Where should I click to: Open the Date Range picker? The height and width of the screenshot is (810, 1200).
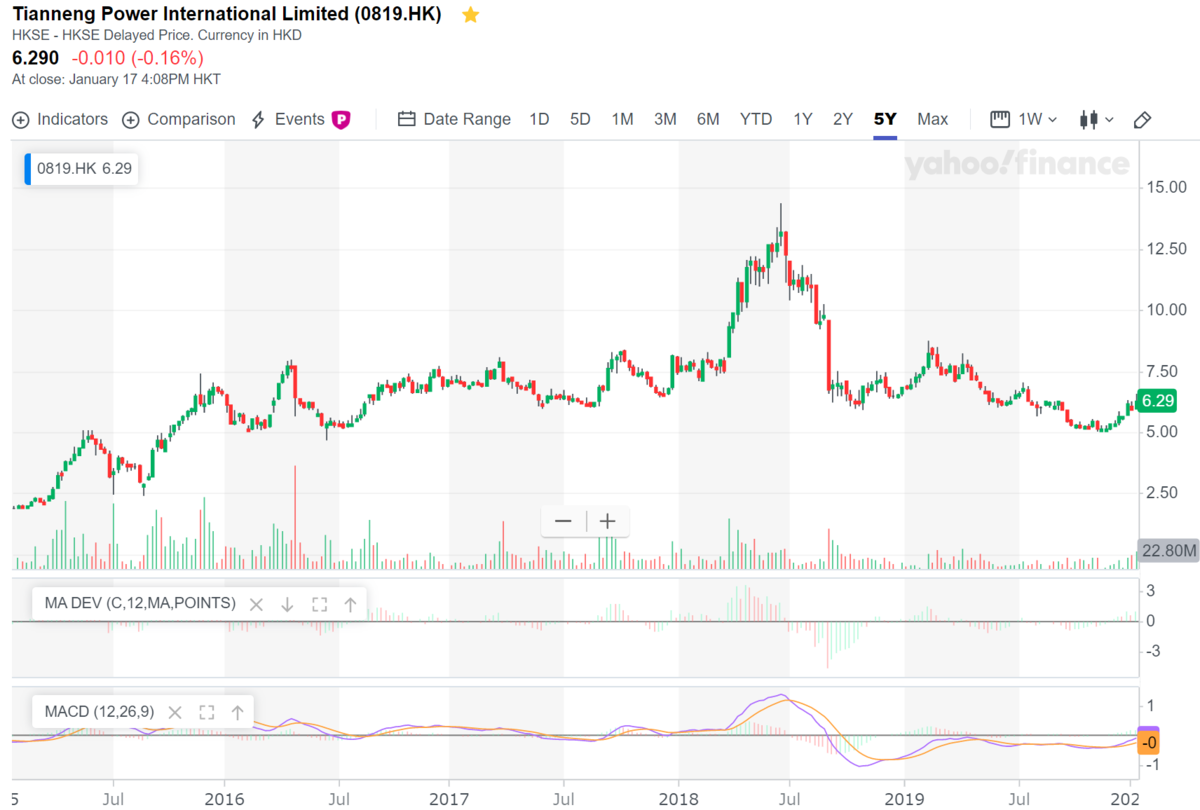coord(454,119)
